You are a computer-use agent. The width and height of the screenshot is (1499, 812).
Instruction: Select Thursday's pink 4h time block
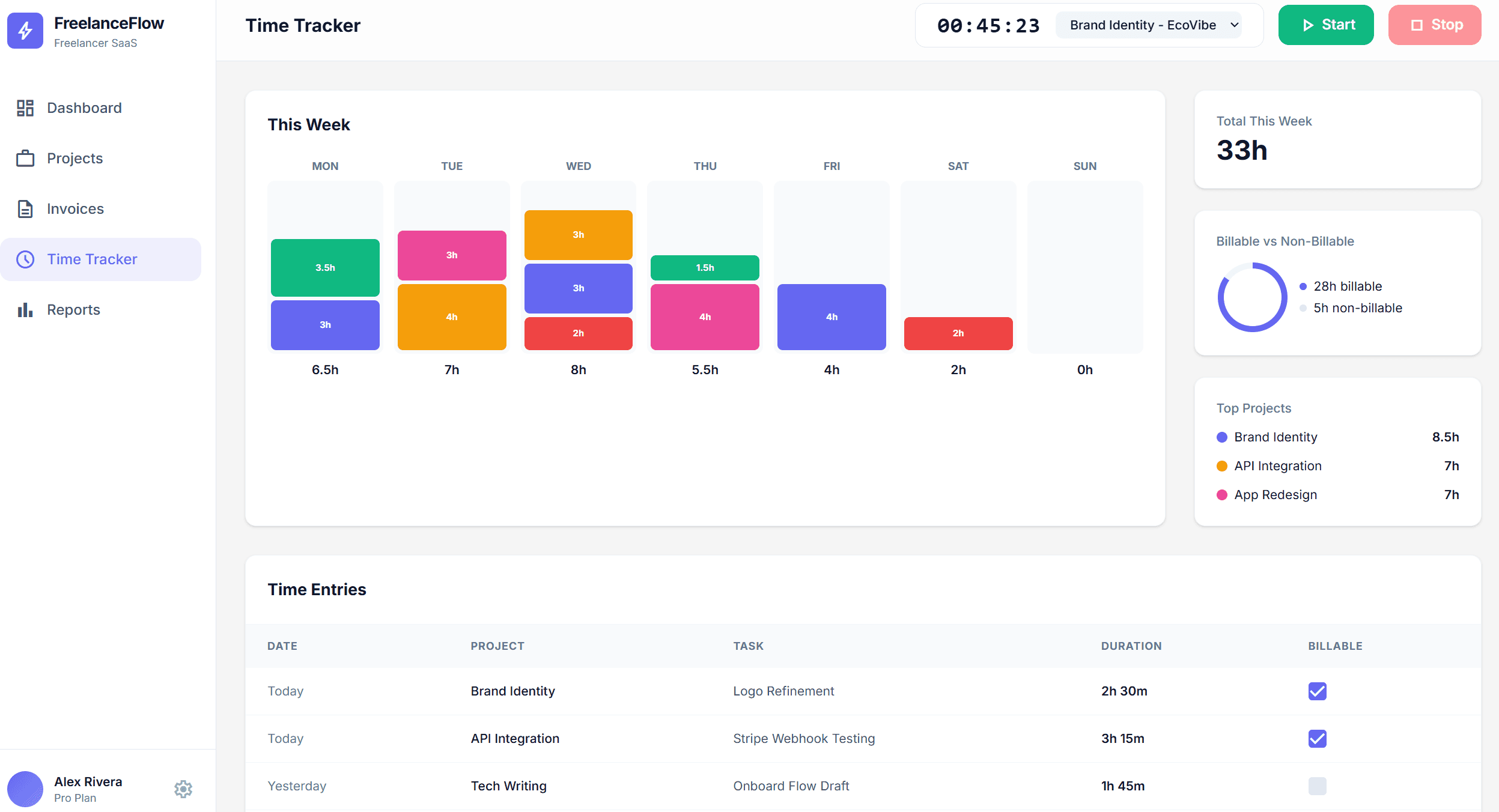(x=704, y=317)
